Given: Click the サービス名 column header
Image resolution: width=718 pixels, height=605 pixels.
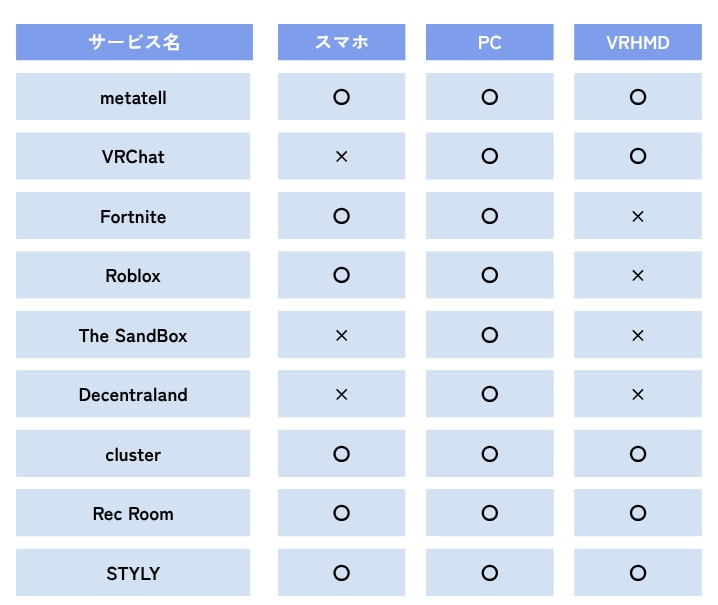Looking at the screenshot, I should pyautogui.click(x=134, y=43).
